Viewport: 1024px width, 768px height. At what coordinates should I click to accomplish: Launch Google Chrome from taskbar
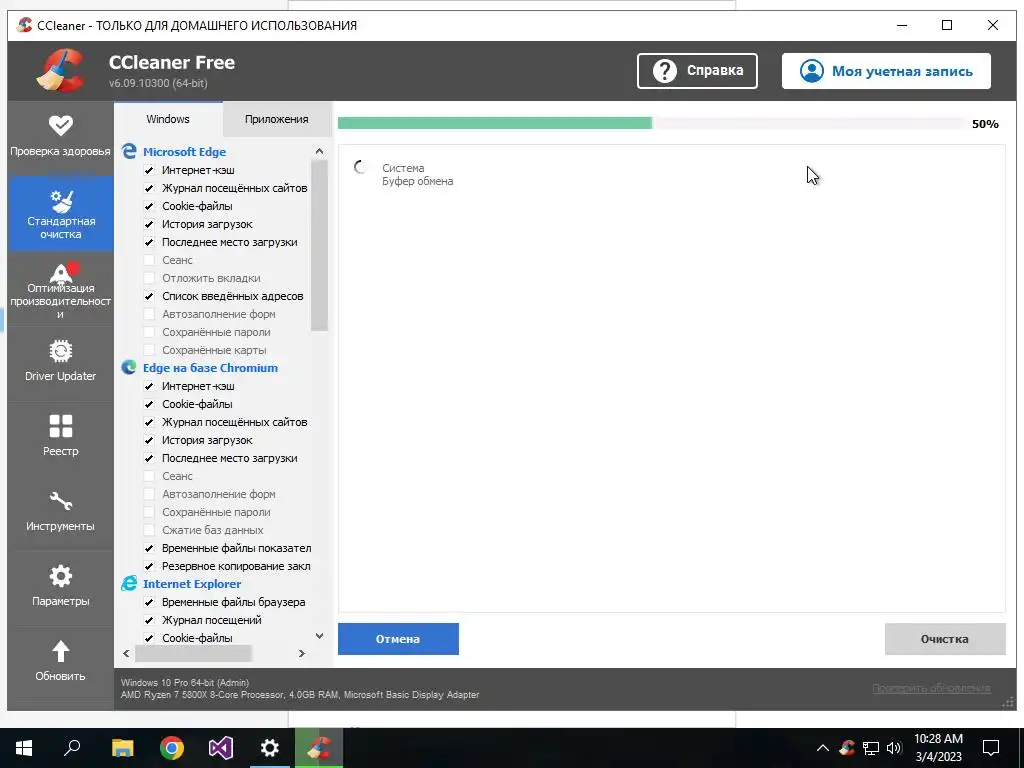coord(172,748)
